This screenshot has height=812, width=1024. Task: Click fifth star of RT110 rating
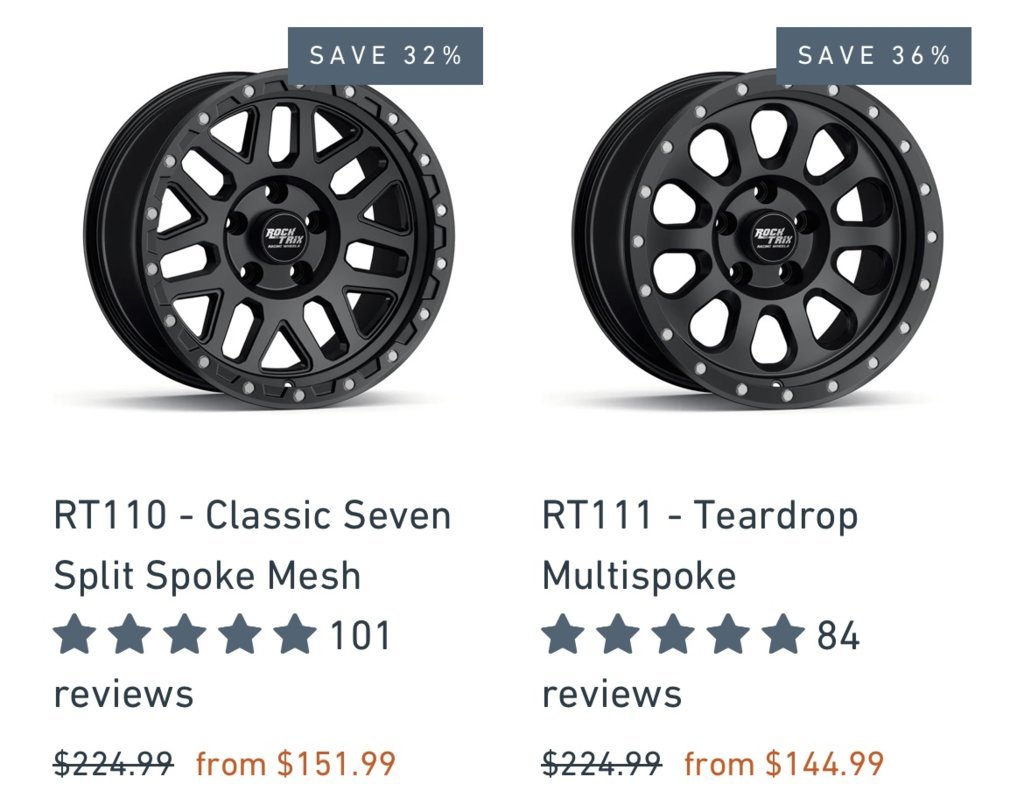click(295, 634)
